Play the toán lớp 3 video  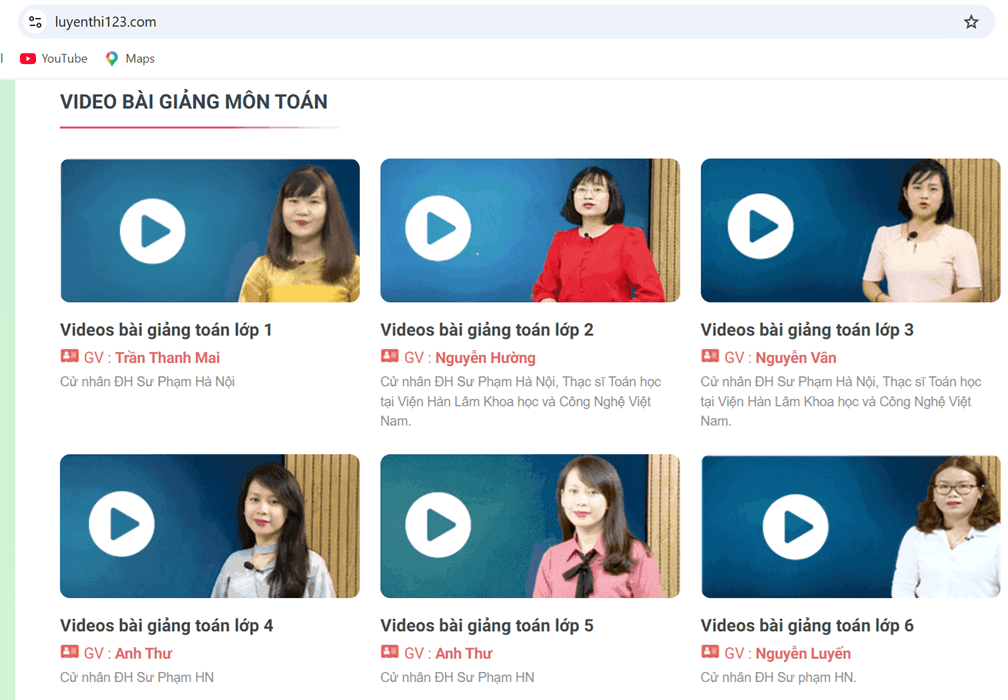point(760,226)
